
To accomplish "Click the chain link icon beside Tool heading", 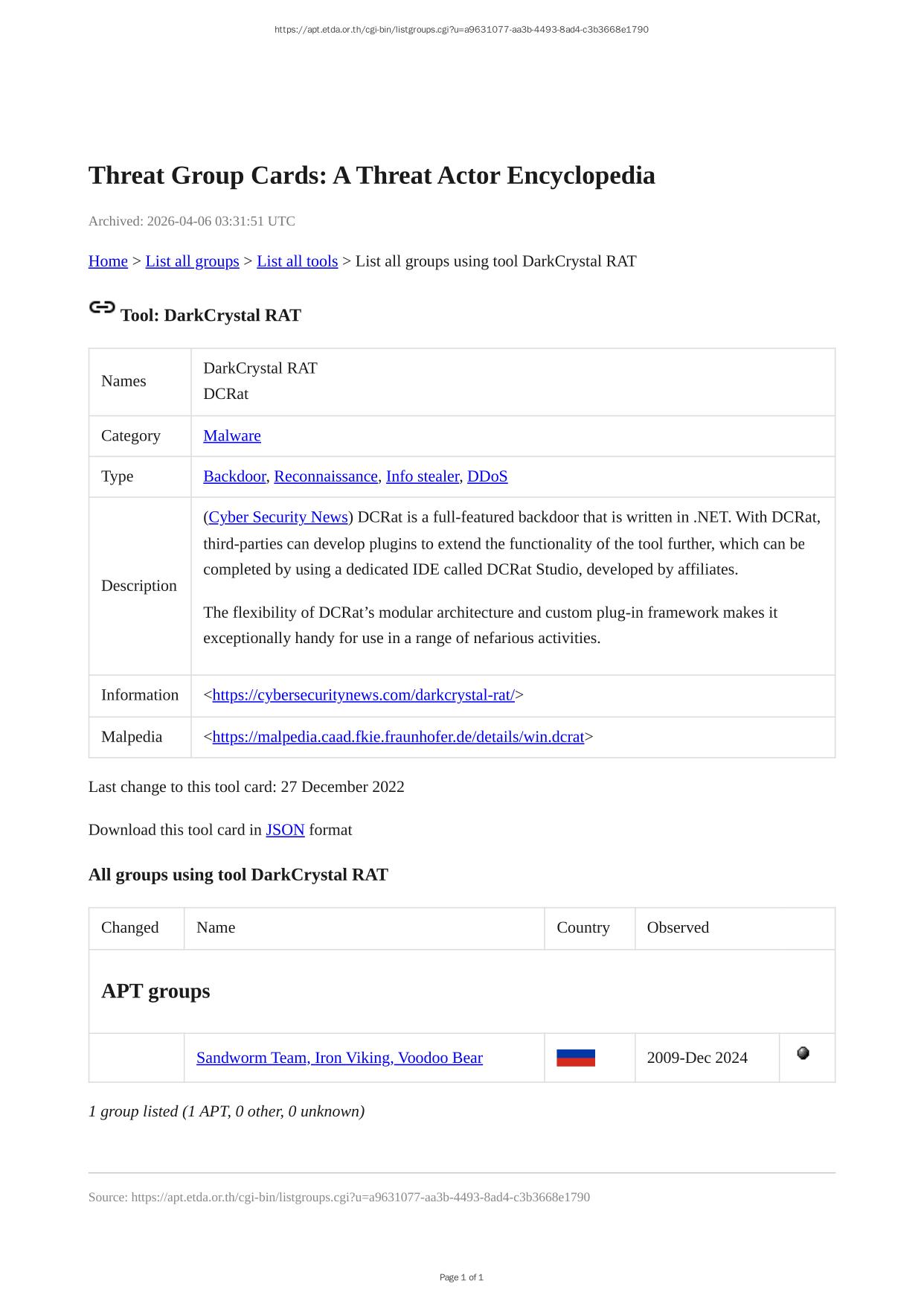I will coord(102,307).
